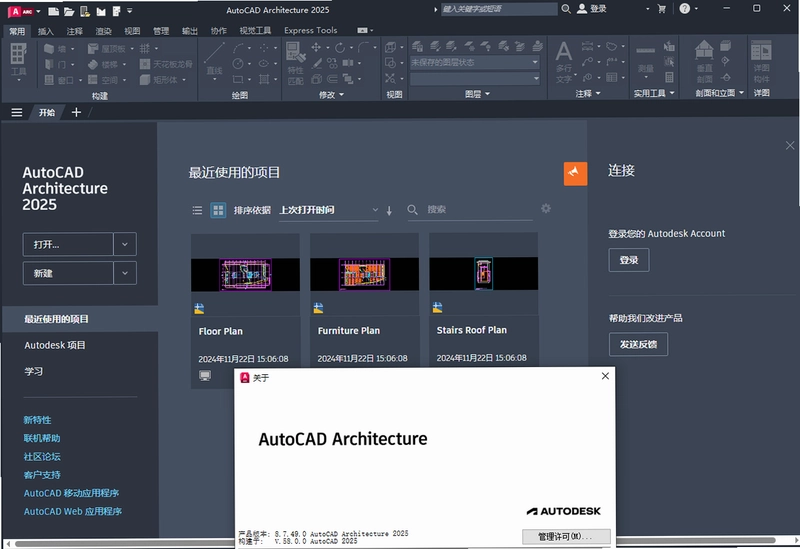Viewport: 800px width, 549px height.
Task: Click the 登录 button under Autodesk Account
Action: click(x=629, y=260)
